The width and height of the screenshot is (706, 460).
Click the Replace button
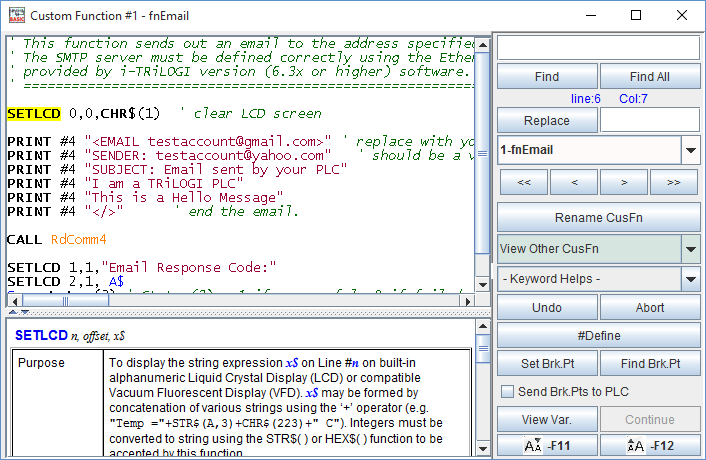pyautogui.click(x=547, y=121)
